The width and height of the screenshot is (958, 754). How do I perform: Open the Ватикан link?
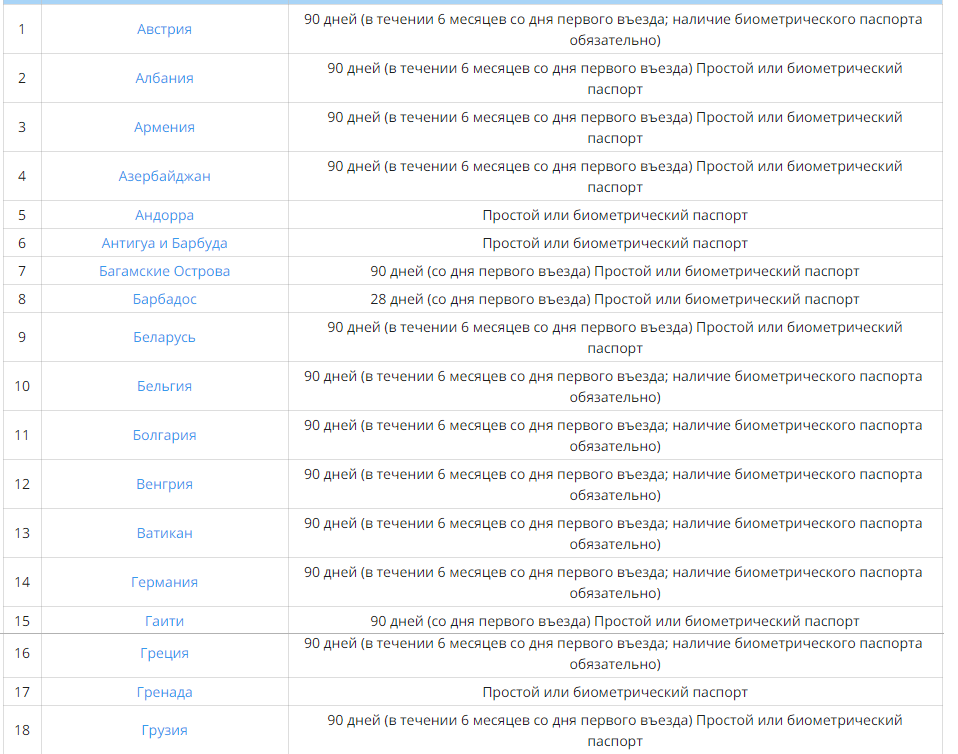(164, 533)
